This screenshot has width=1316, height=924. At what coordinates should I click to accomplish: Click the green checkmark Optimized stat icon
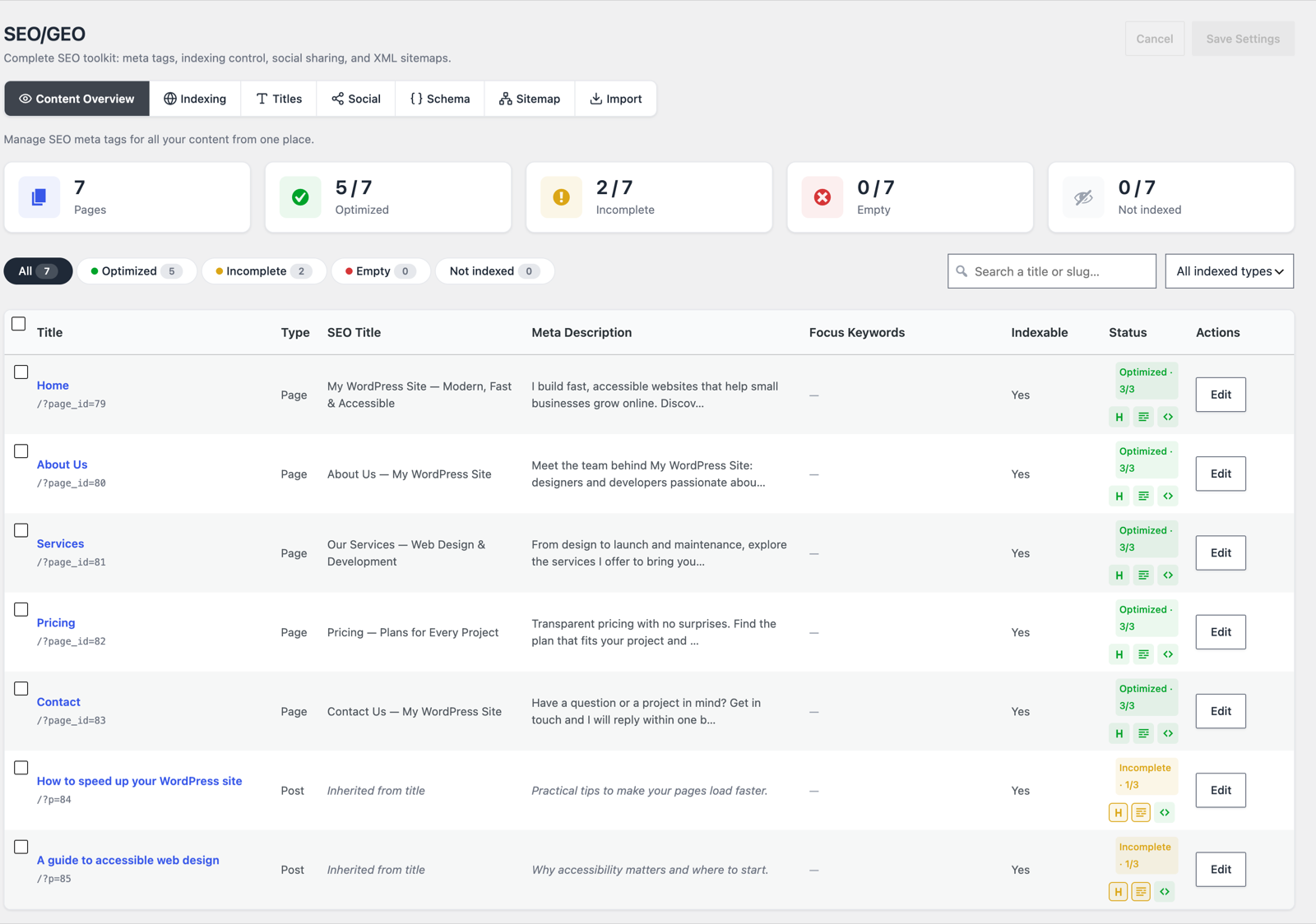click(x=300, y=197)
